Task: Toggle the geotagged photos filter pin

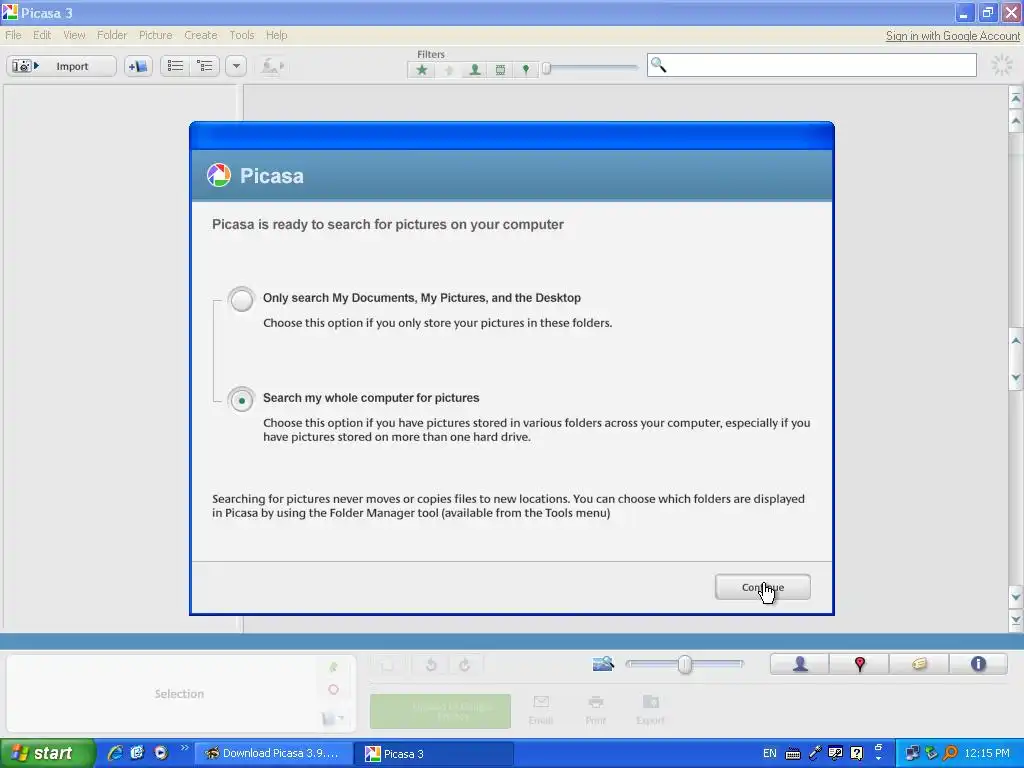Action: coord(526,70)
